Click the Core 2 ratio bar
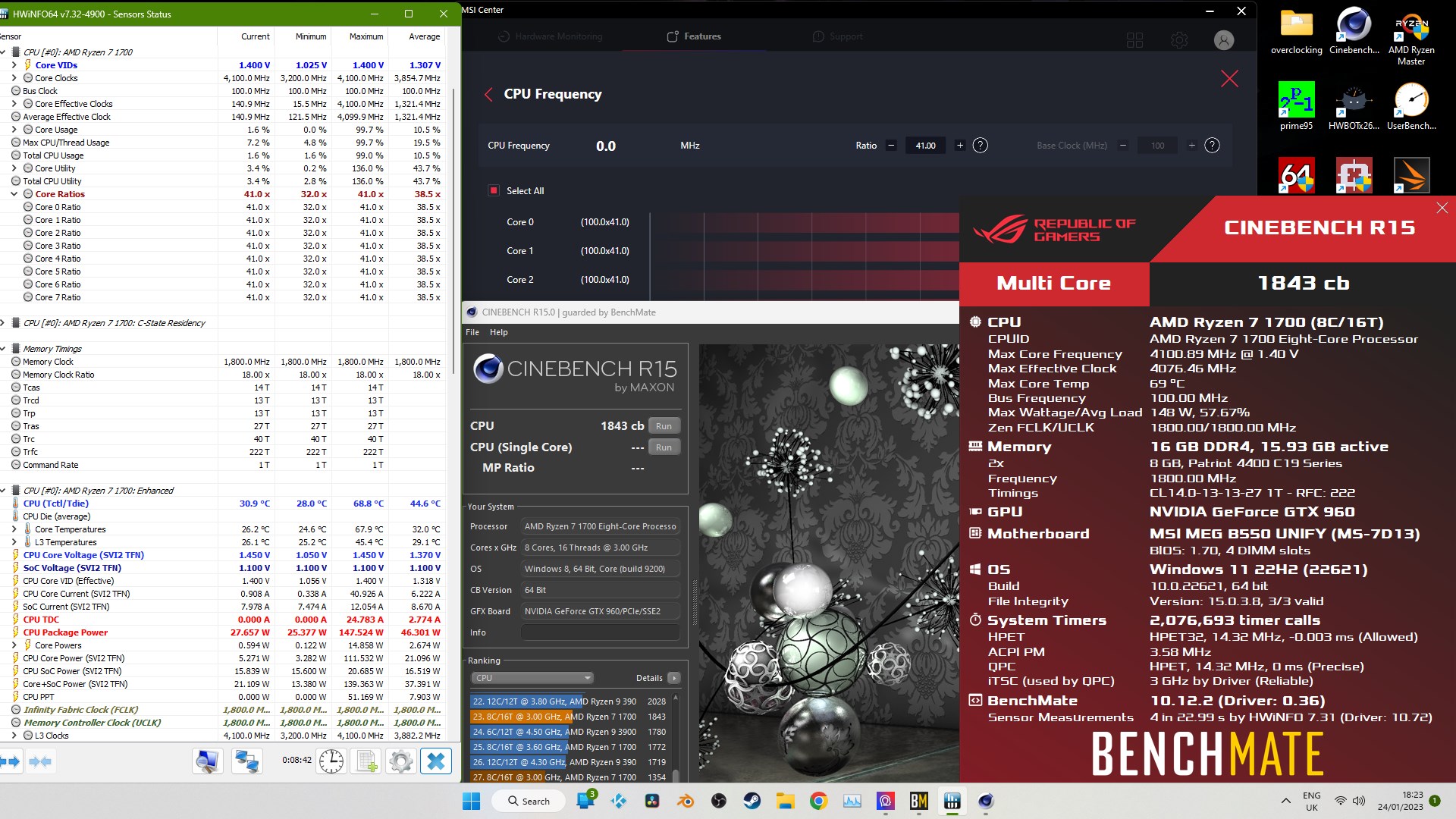 pyautogui.click(x=805, y=280)
